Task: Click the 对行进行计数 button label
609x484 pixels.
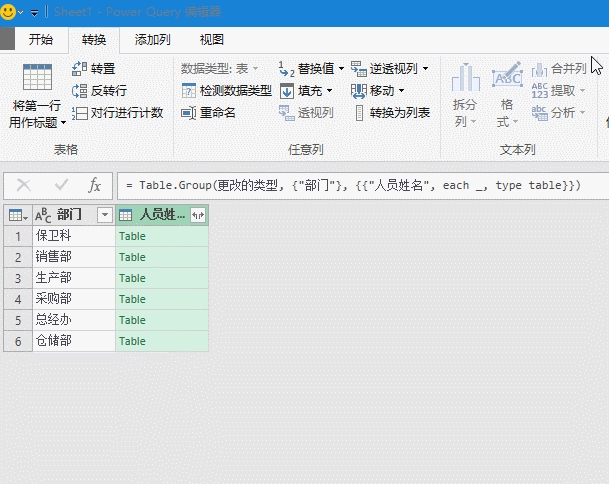Action: tap(127, 113)
